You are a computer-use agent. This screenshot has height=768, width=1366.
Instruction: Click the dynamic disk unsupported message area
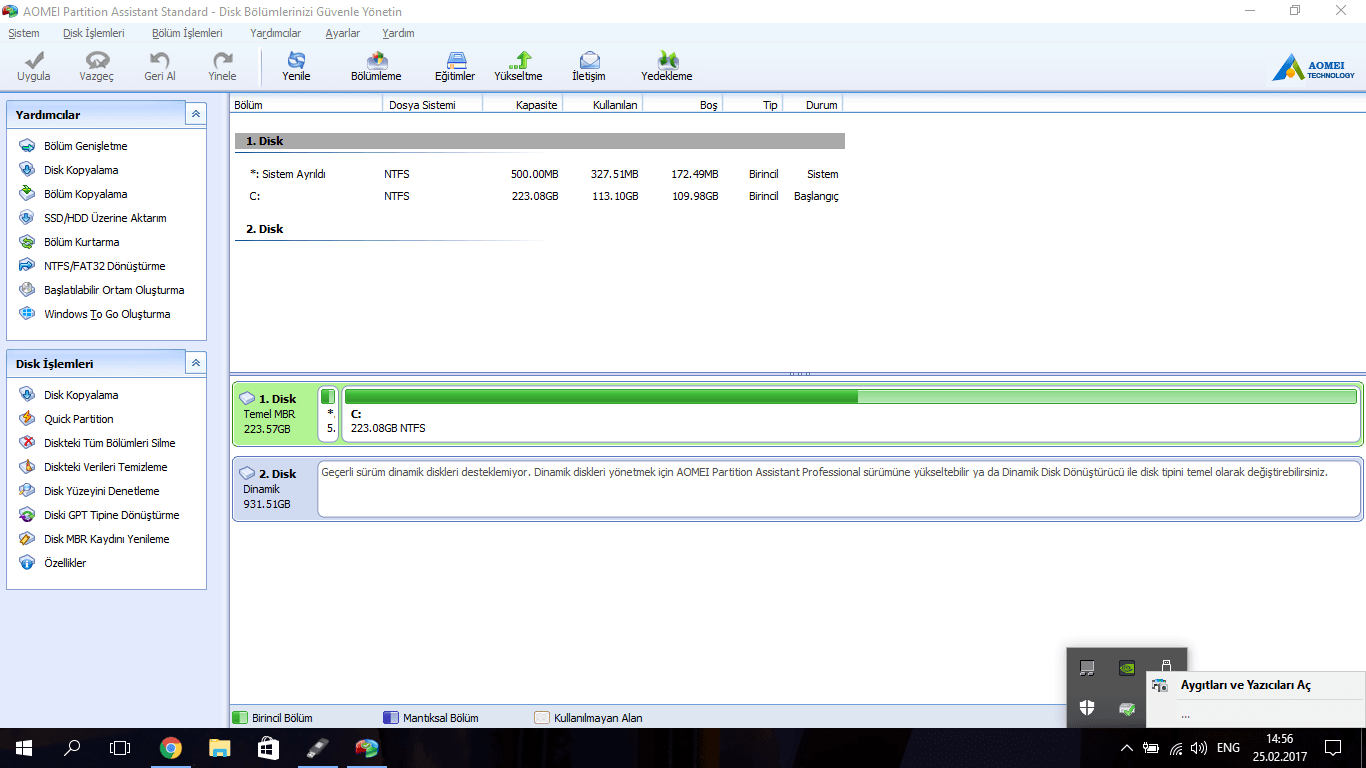pos(839,489)
